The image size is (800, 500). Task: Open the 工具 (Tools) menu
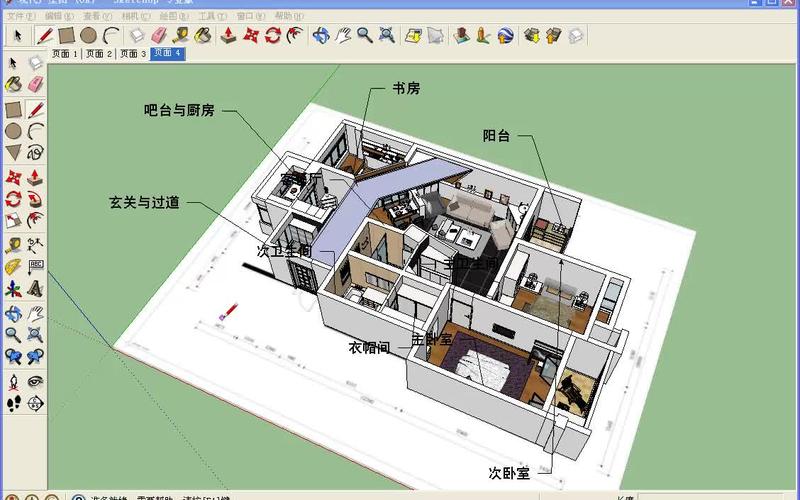pos(213,16)
